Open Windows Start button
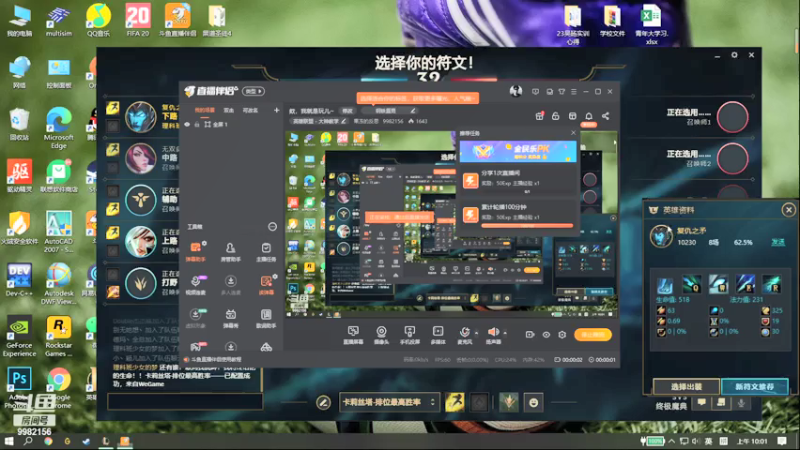 click(x=9, y=441)
